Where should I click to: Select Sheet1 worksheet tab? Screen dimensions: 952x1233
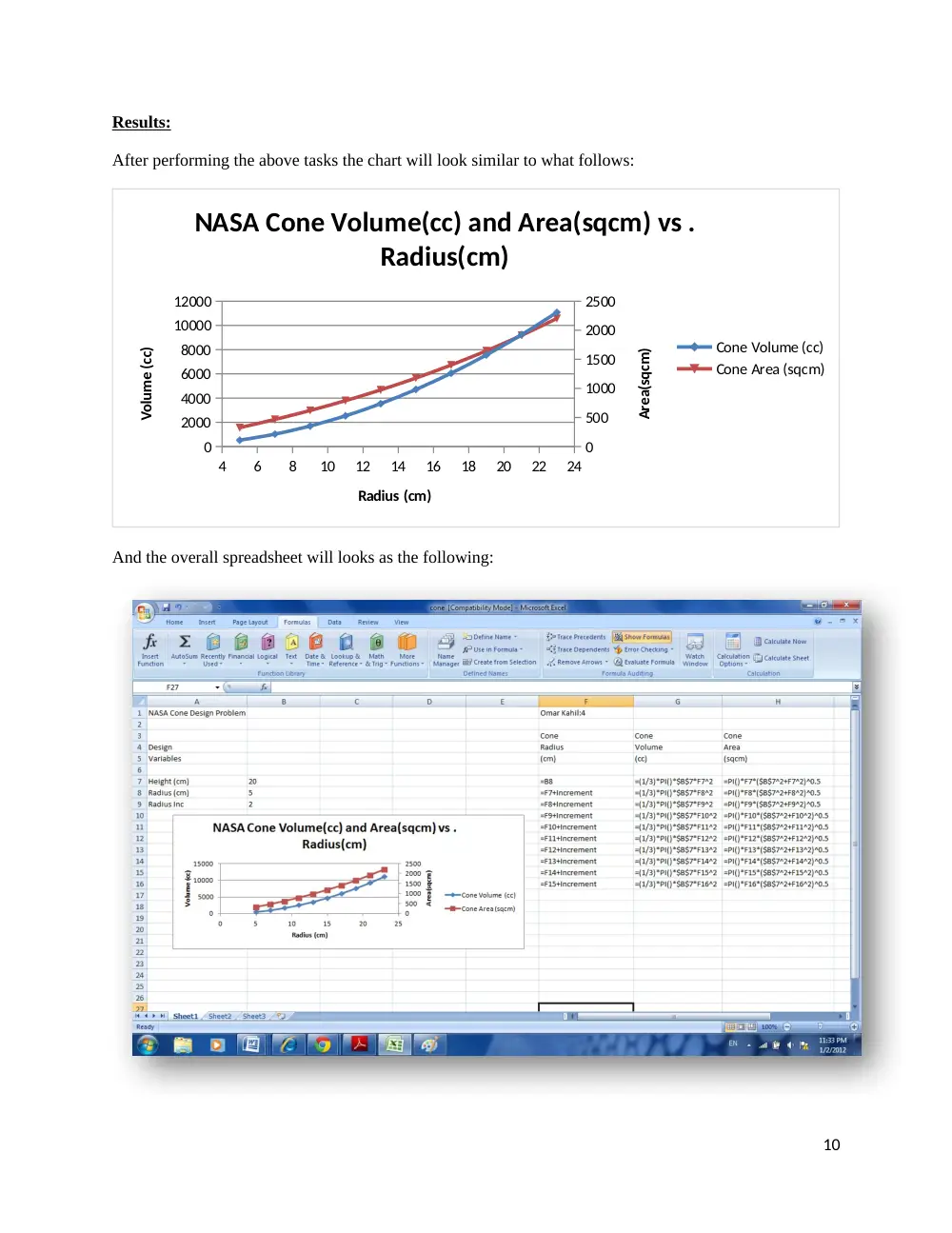pos(186,1016)
